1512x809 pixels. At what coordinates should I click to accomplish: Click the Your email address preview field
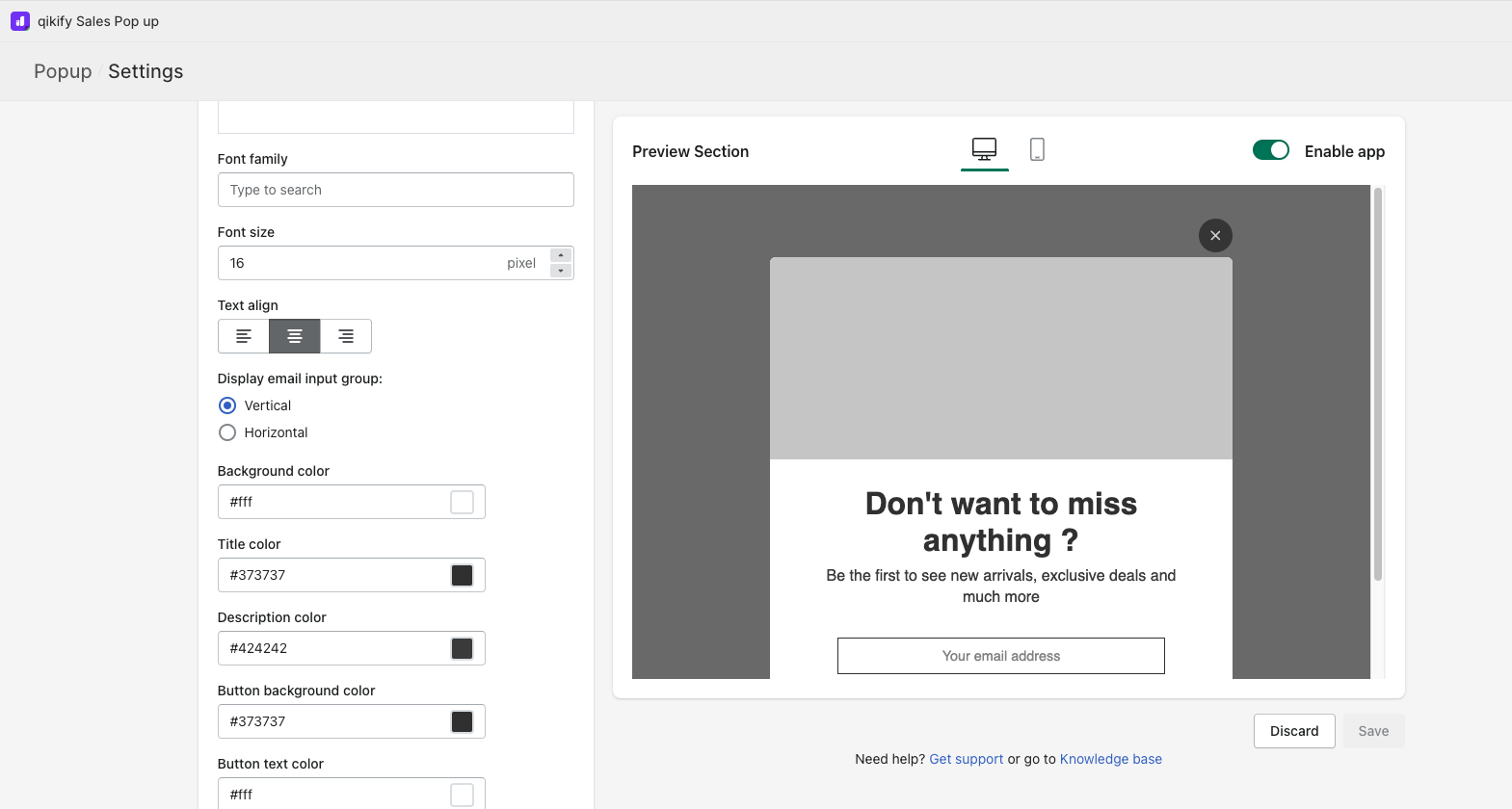(1001, 656)
